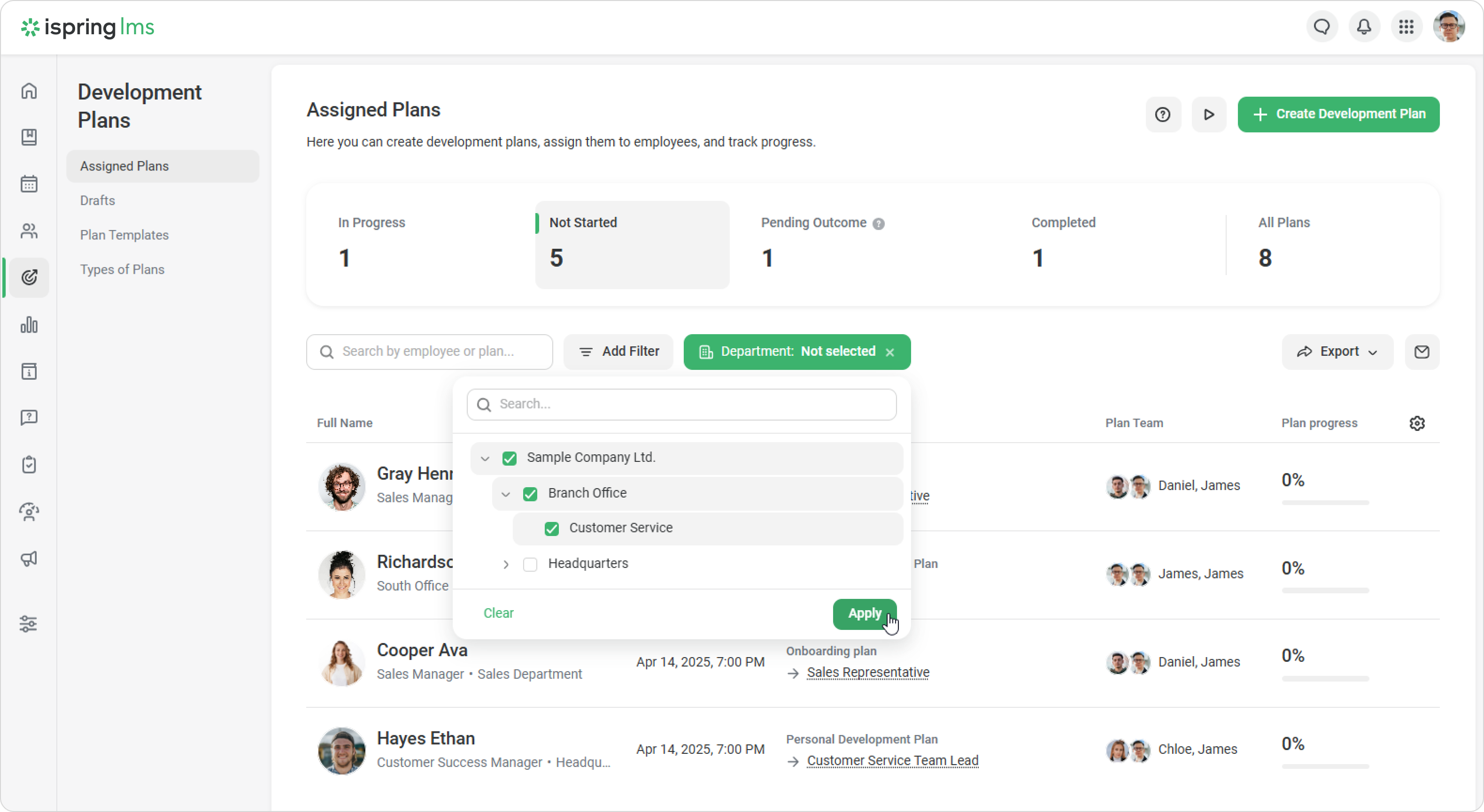Open the reports bar chart icon
1484x812 pixels.
[x=29, y=325]
